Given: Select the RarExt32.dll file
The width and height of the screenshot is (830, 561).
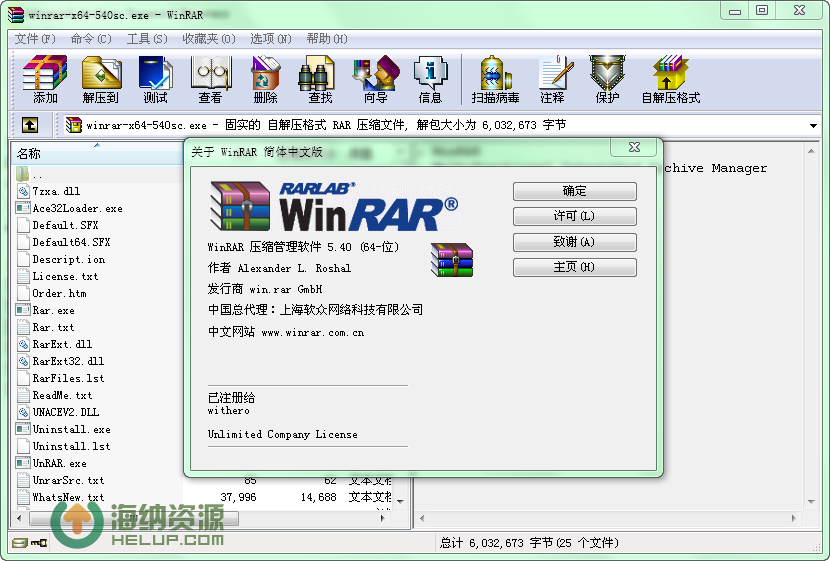Looking at the screenshot, I should 68,361.
